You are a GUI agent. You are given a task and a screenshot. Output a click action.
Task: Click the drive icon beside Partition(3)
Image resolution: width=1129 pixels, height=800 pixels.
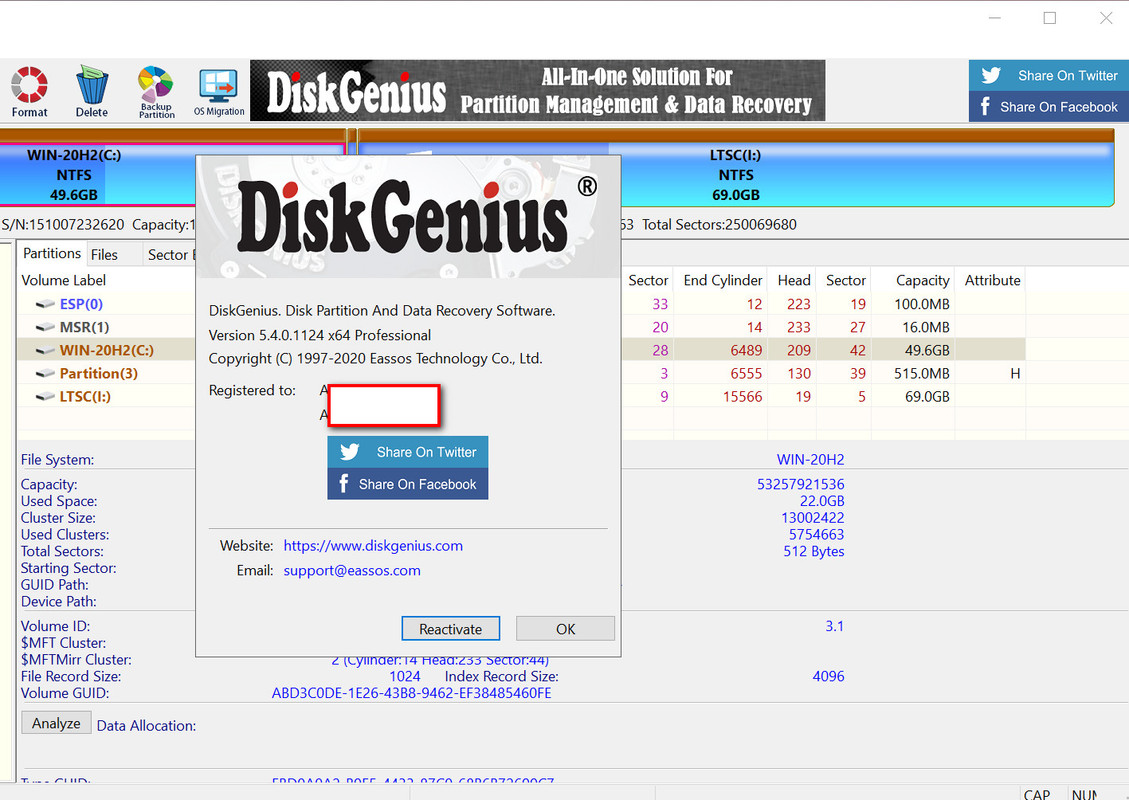click(x=45, y=373)
